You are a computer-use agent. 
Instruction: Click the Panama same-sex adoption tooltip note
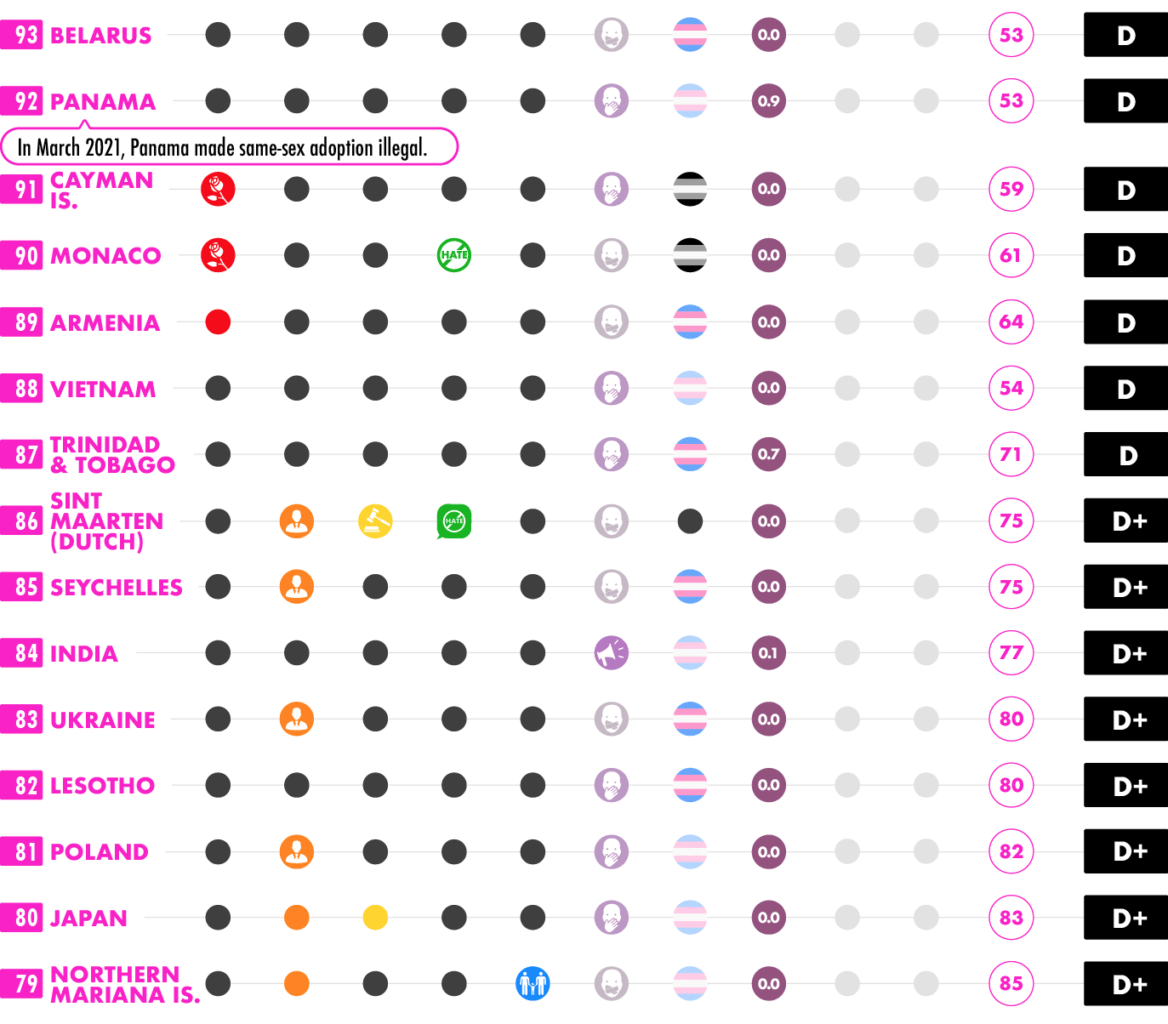point(229,147)
